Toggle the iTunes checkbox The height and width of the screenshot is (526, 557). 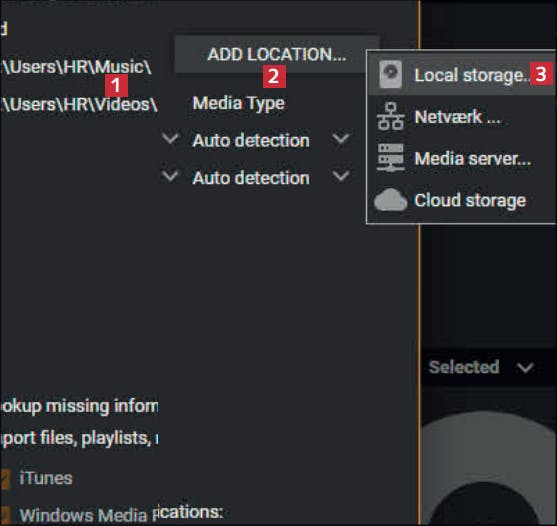[4, 479]
